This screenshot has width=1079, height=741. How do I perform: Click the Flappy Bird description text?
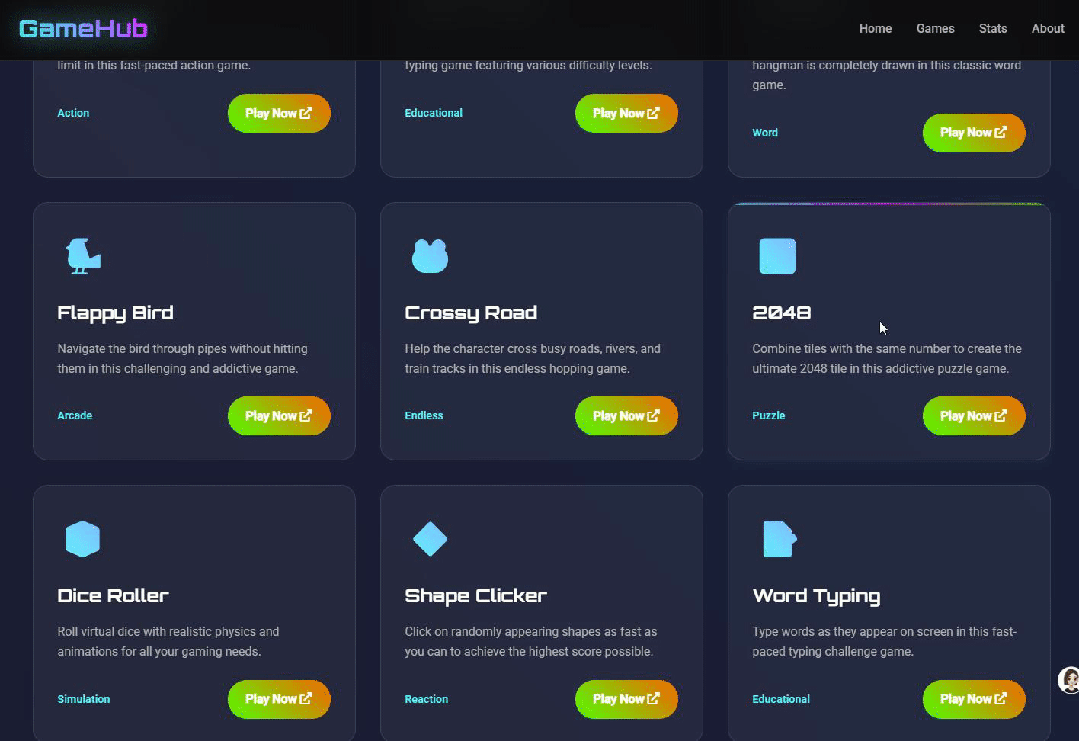182,358
